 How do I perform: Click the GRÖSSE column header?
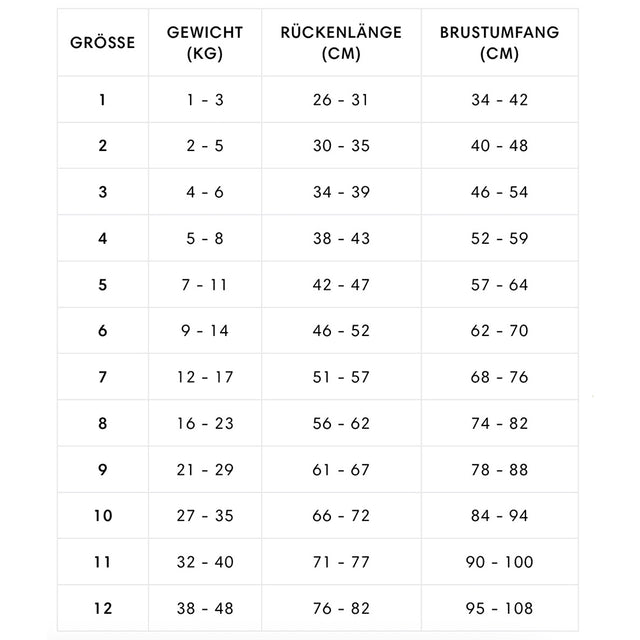pos(102,43)
